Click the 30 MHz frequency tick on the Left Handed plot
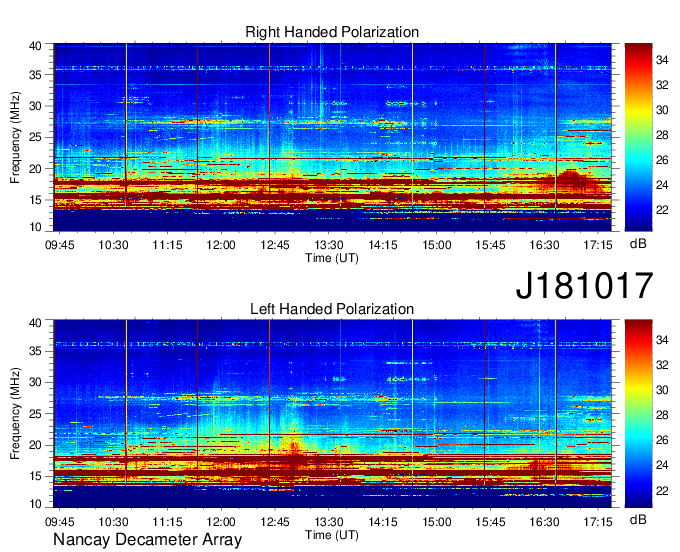Image resolution: width=680 pixels, height=552 pixels. pos(35,382)
